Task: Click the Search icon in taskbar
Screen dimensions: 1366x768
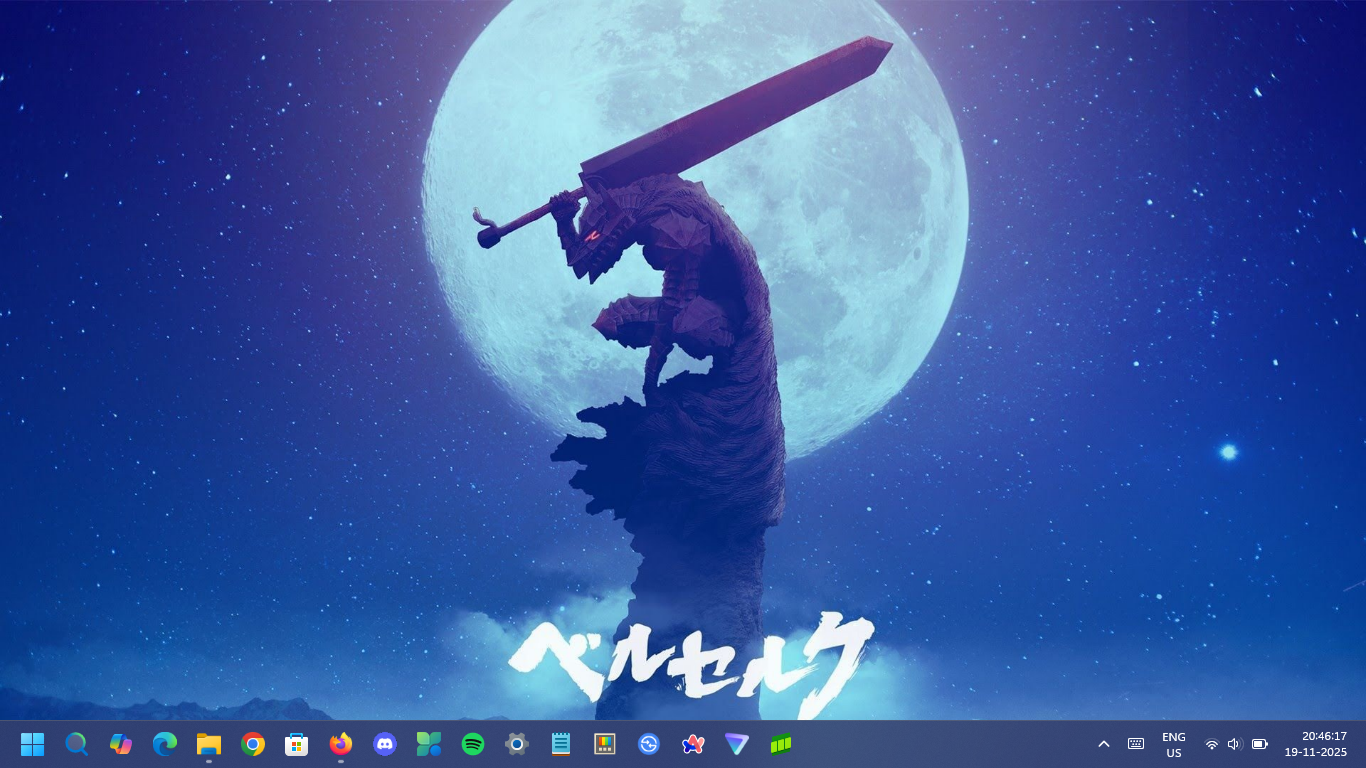Action: coord(77,744)
